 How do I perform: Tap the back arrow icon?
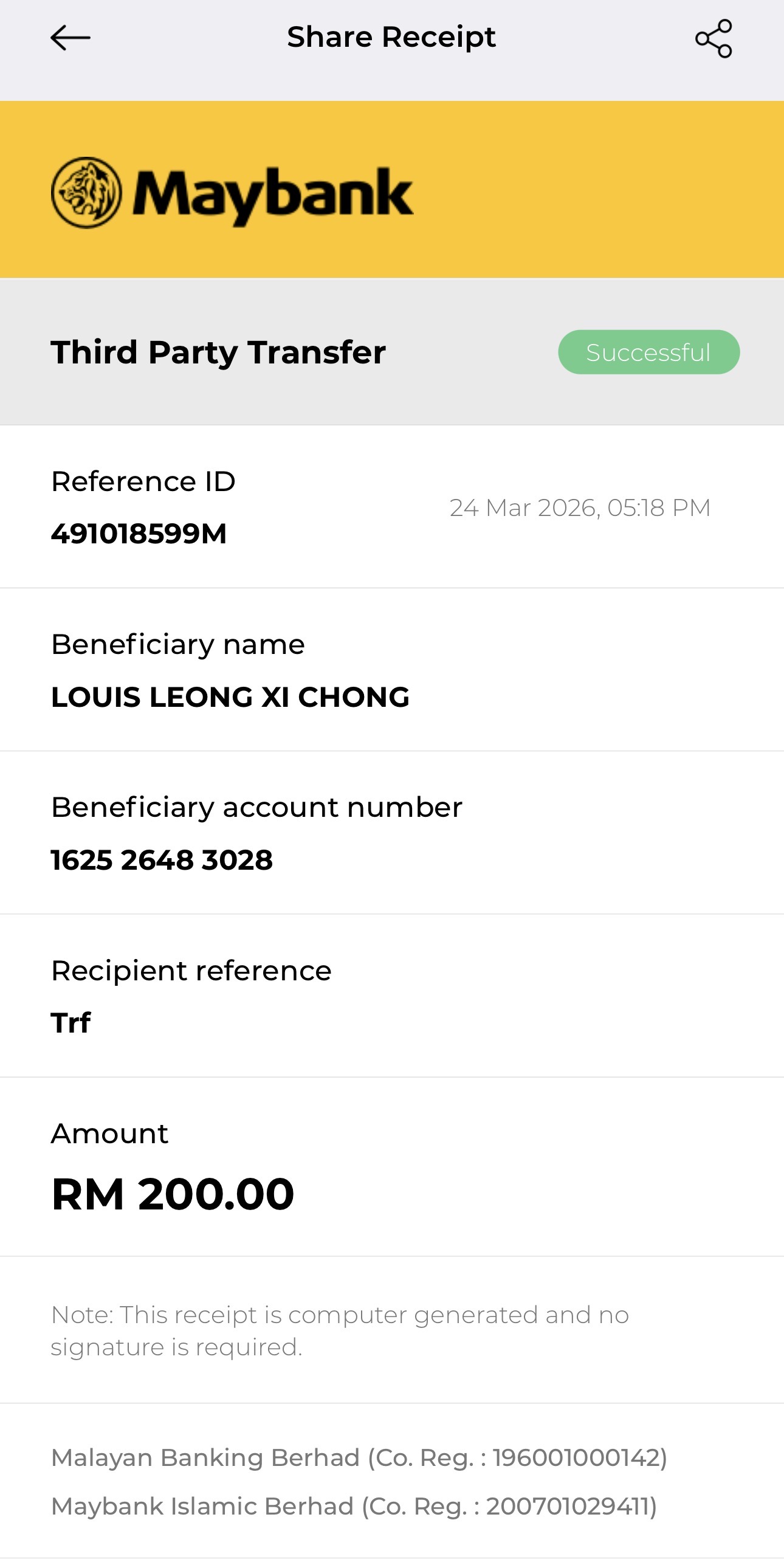[70, 38]
